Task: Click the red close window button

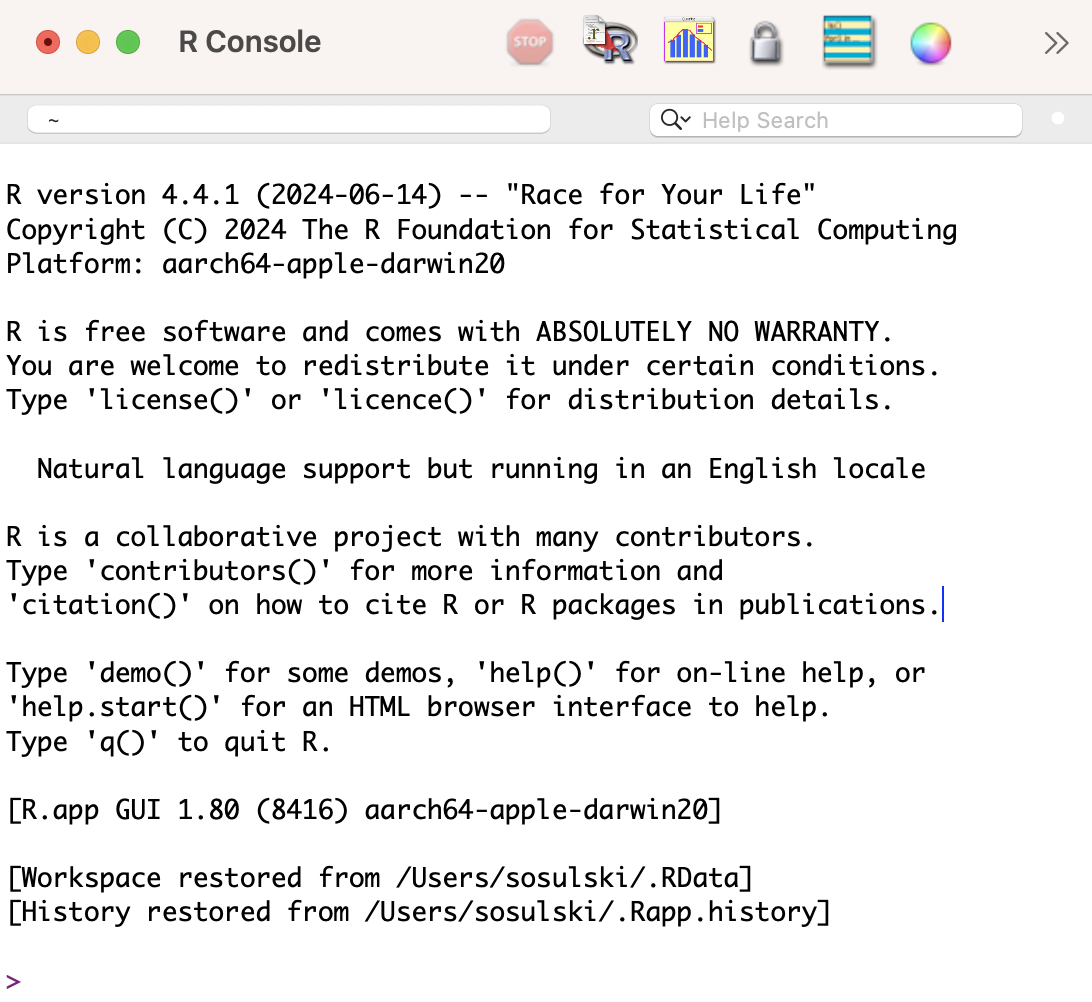Action: point(48,42)
